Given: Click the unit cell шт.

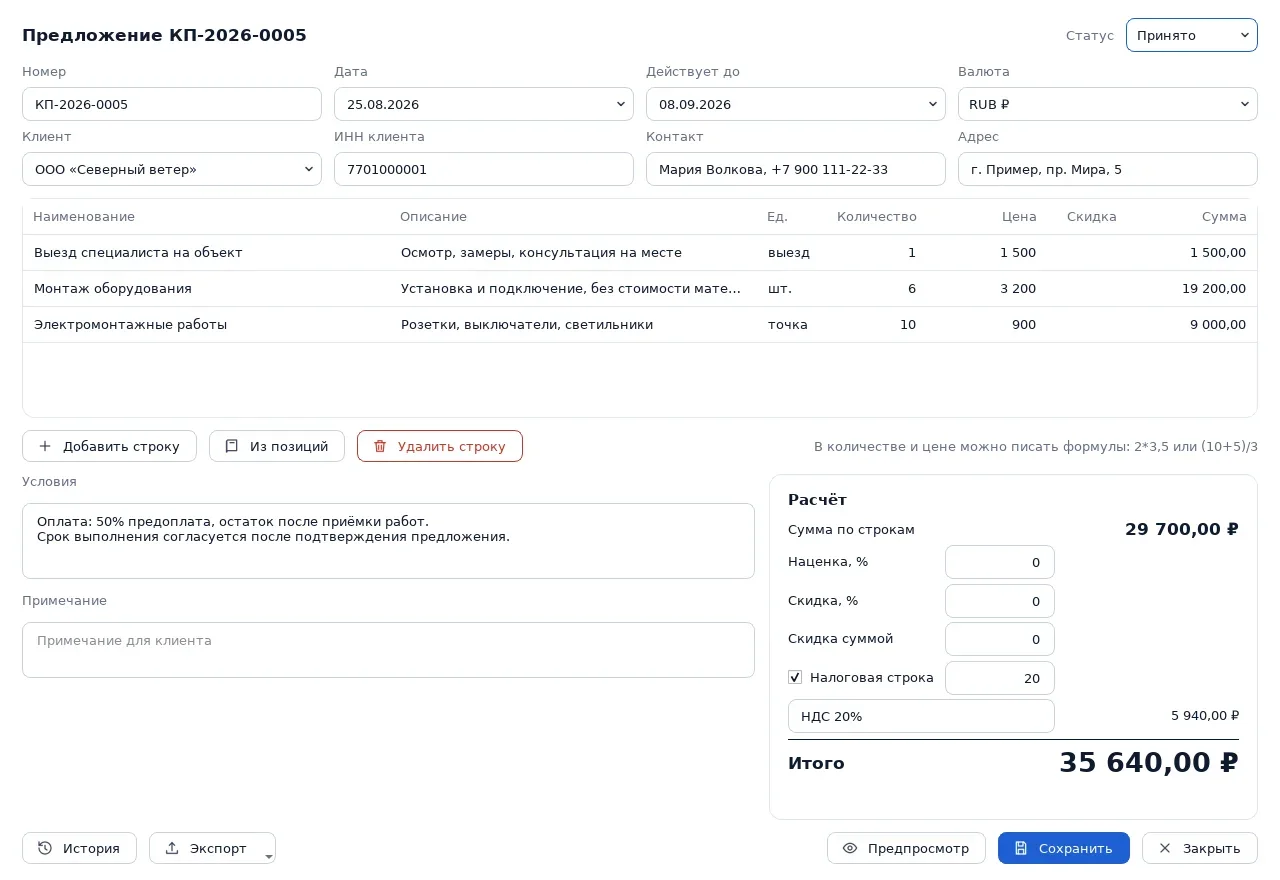Looking at the screenshot, I should 792,289.
